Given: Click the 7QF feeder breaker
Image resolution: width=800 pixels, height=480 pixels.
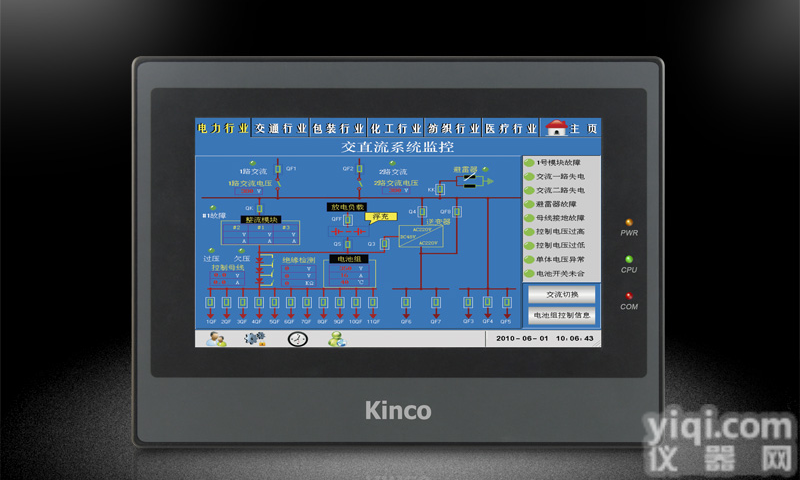Looking at the screenshot, I should point(307,302).
